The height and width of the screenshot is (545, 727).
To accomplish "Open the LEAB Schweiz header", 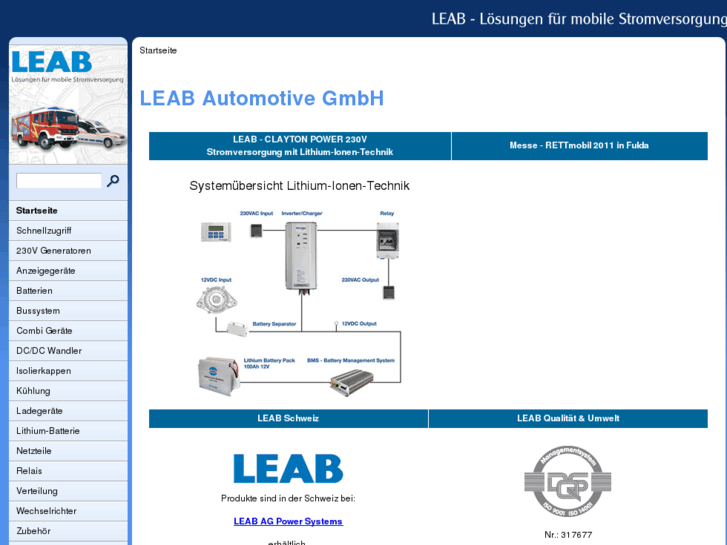I will tap(288, 418).
